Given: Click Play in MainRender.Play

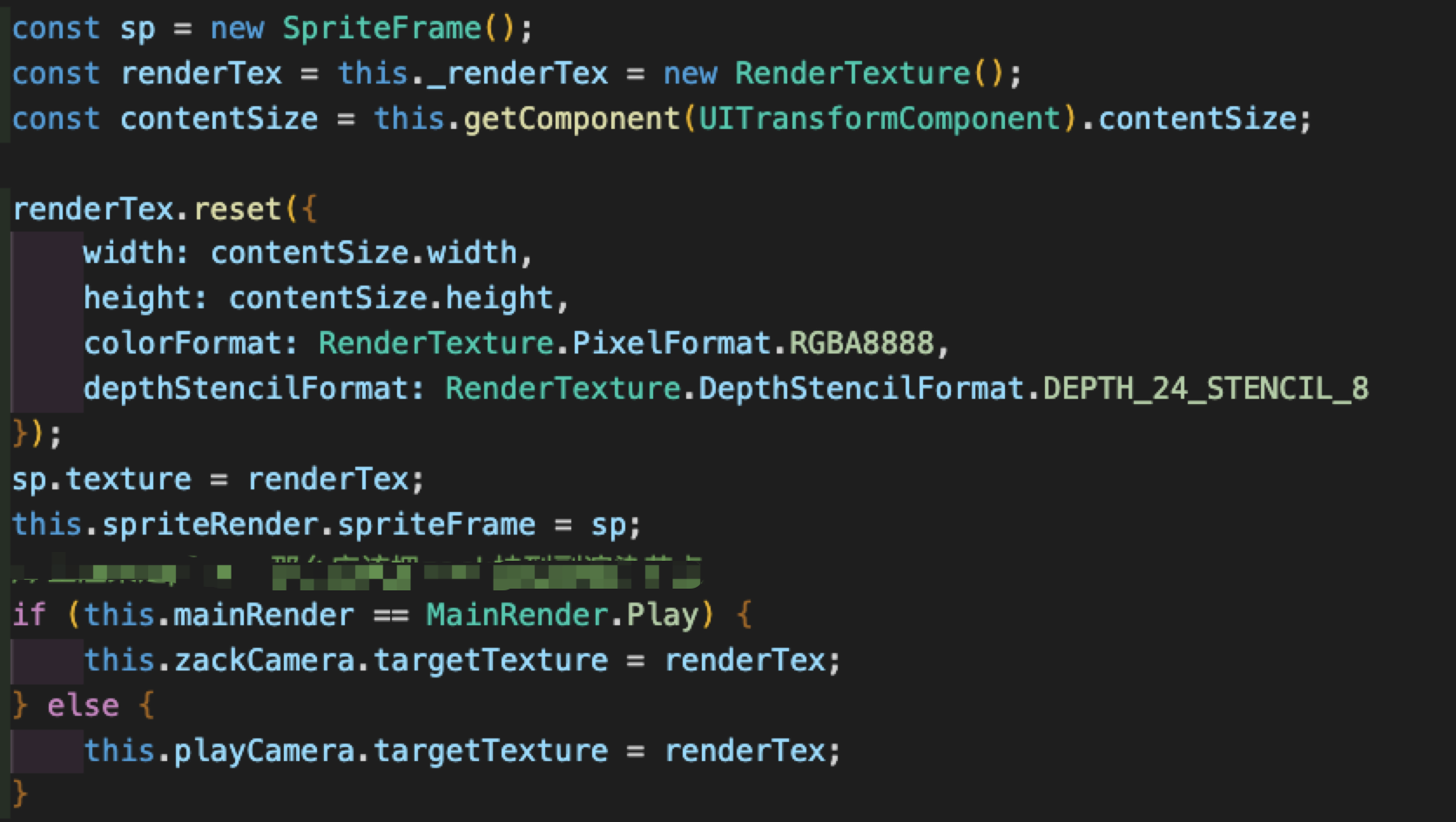Looking at the screenshot, I should (662, 616).
